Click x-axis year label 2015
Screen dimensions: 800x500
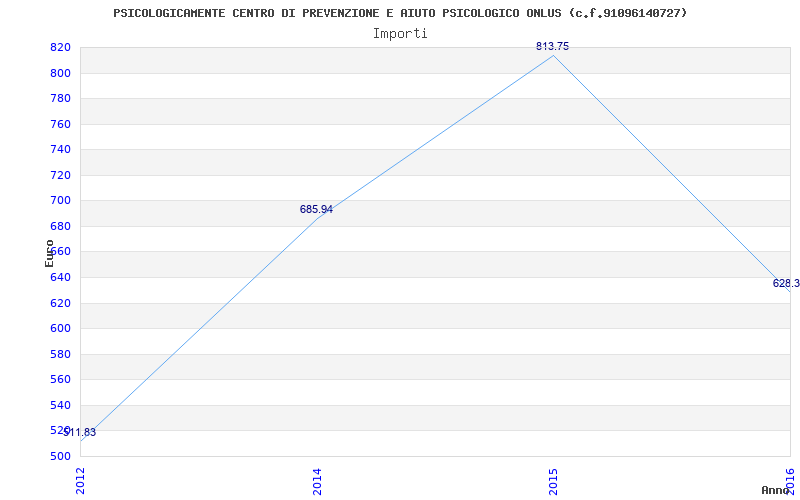click(553, 481)
